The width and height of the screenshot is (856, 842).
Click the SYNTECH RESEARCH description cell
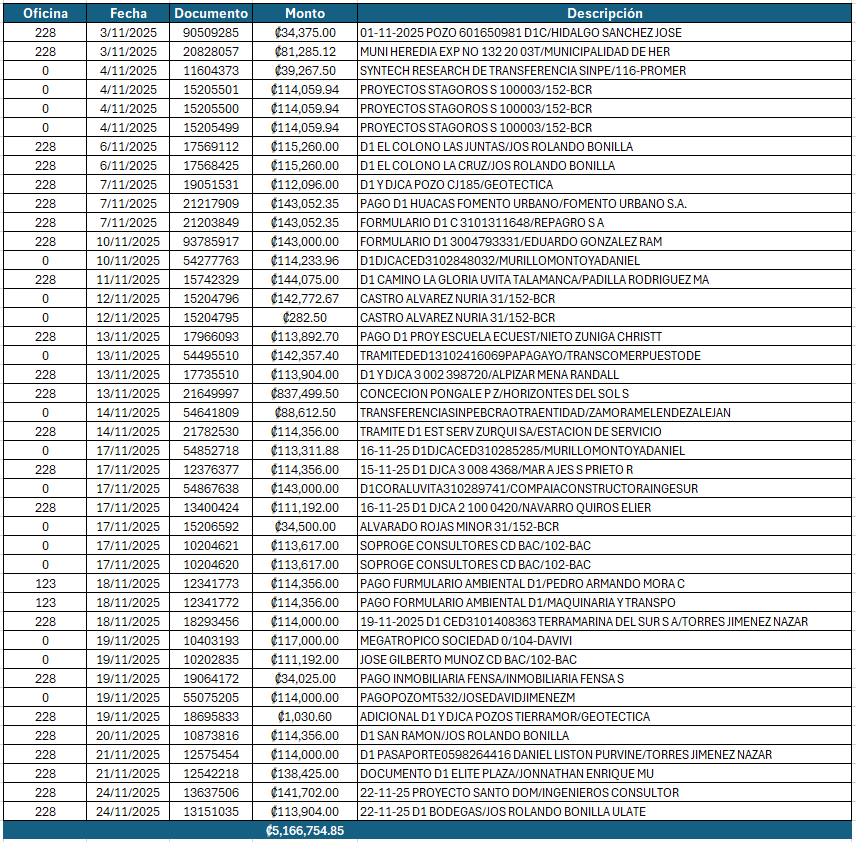(604, 70)
